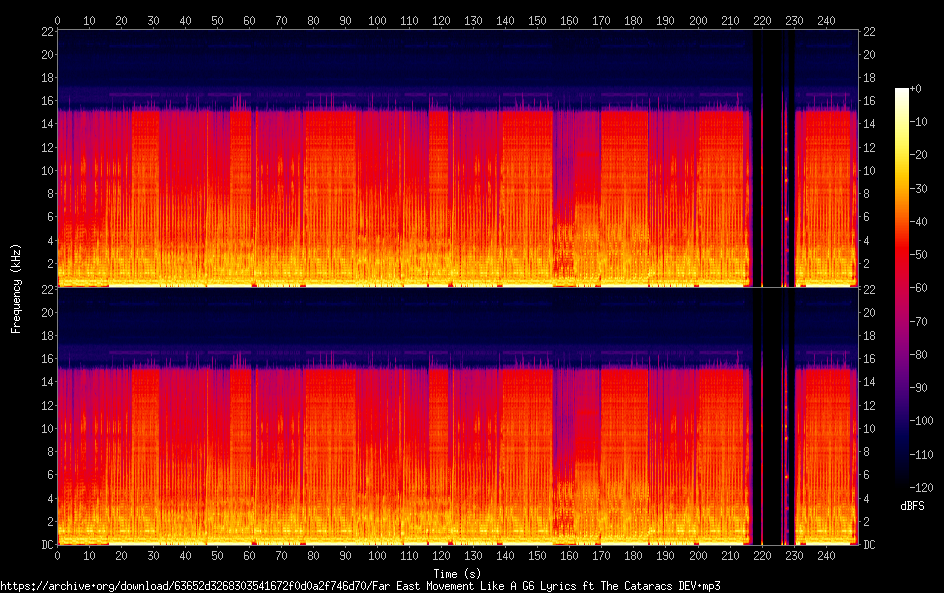
Task: Click the dBFS label below the color scale
Action: (x=912, y=507)
